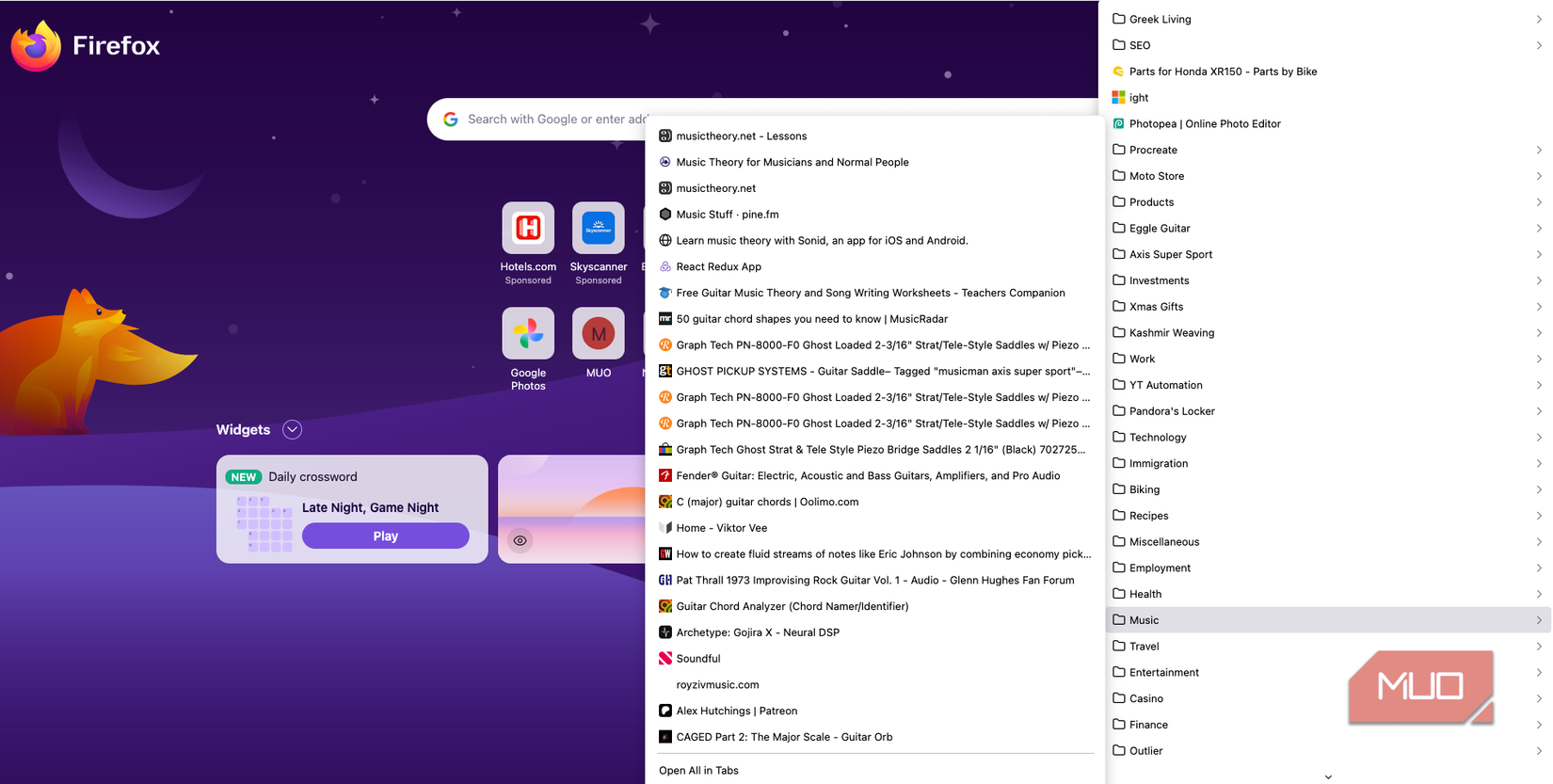Open the Xmas Gifts folder

1328,307
